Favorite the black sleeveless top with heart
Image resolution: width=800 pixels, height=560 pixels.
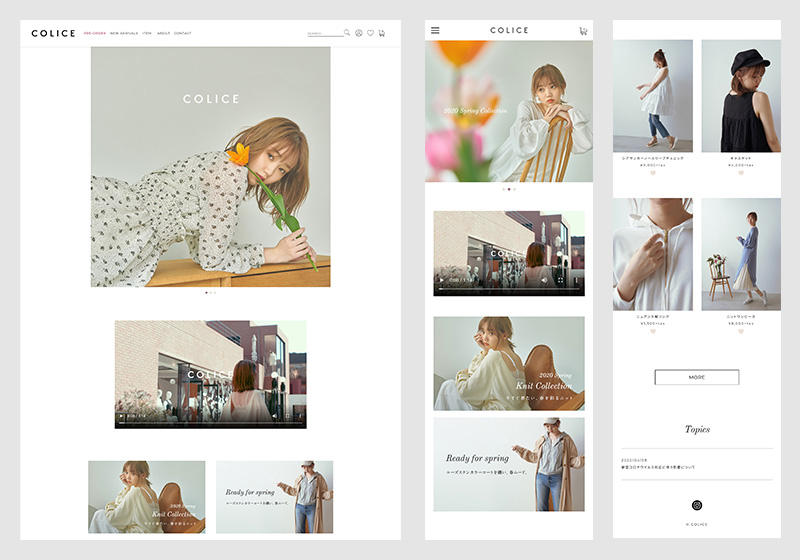pyautogui.click(x=741, y=173)
